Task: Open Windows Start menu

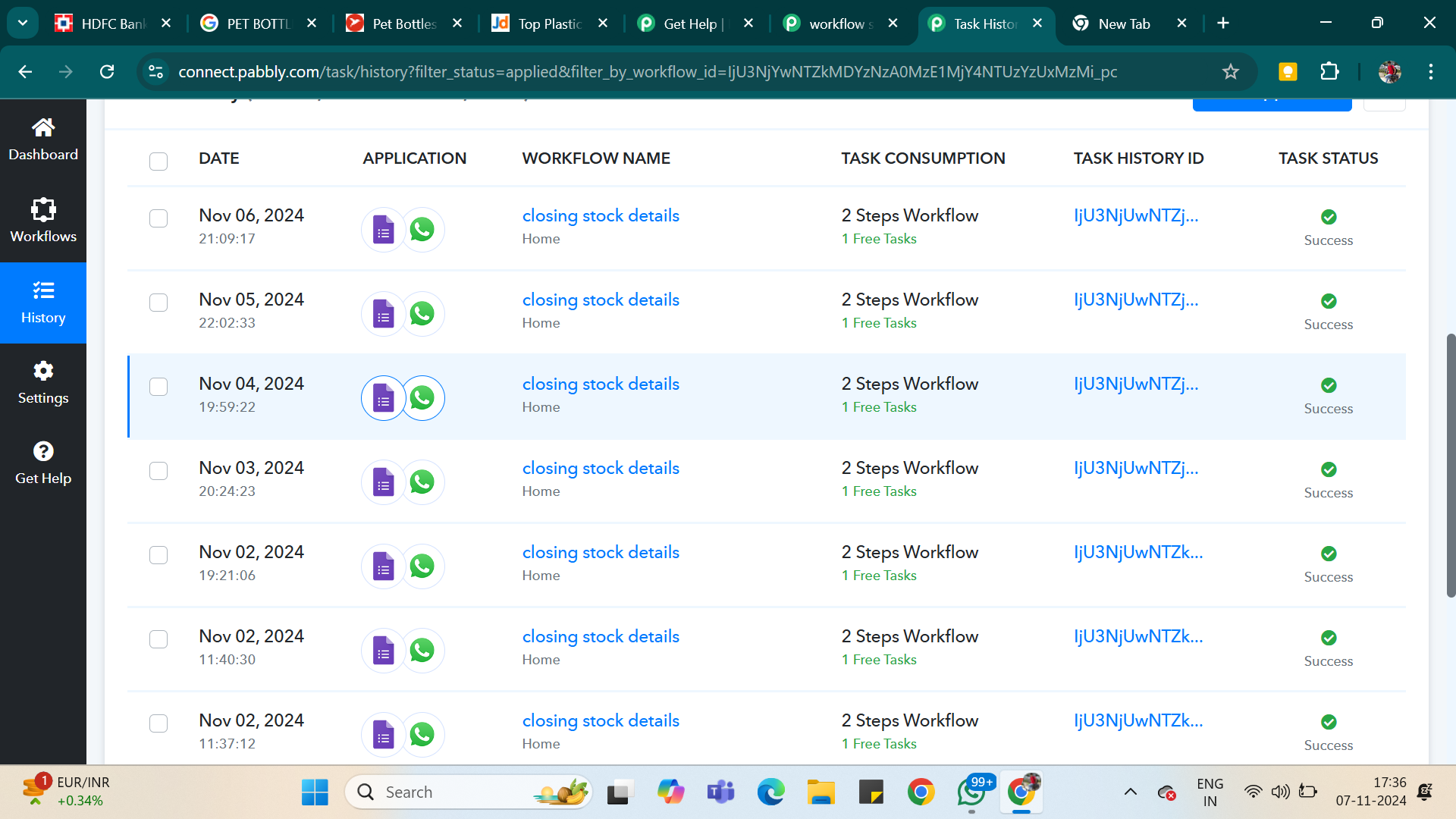Action: pyautogui.click(x=315, y=792)
